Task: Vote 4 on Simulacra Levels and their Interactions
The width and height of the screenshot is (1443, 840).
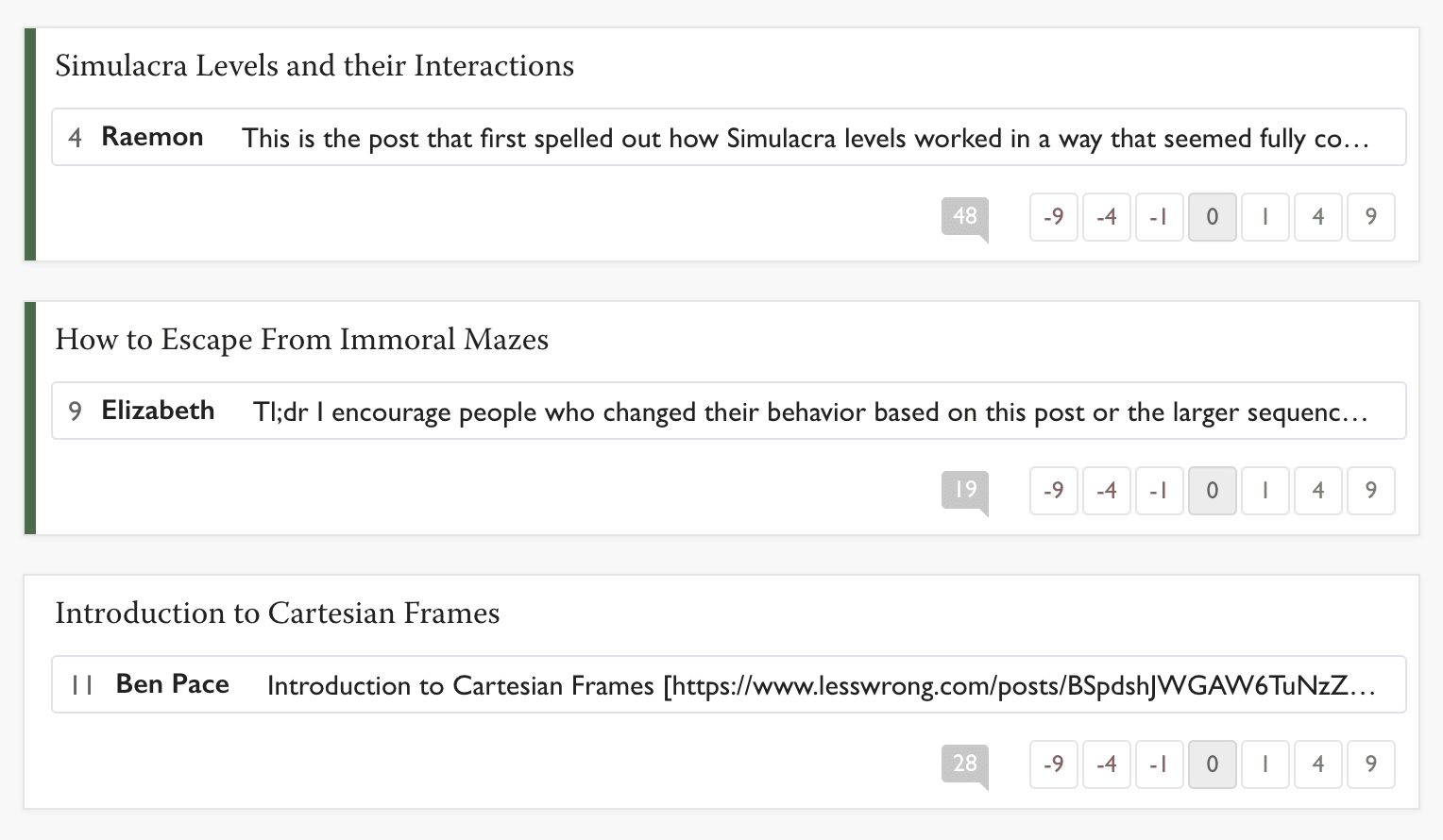Action: (1318, 217)
